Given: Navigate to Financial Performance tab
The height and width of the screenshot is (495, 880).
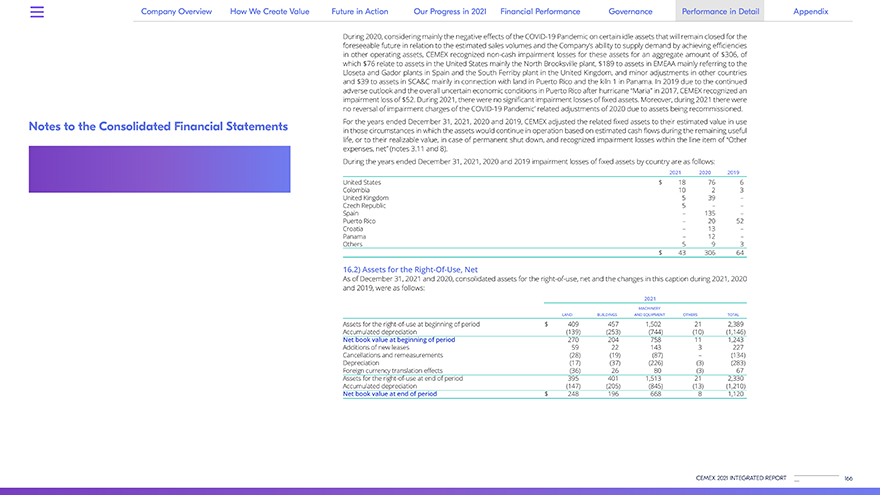Looking at the screenshot, I should click(x=540, y=11).
